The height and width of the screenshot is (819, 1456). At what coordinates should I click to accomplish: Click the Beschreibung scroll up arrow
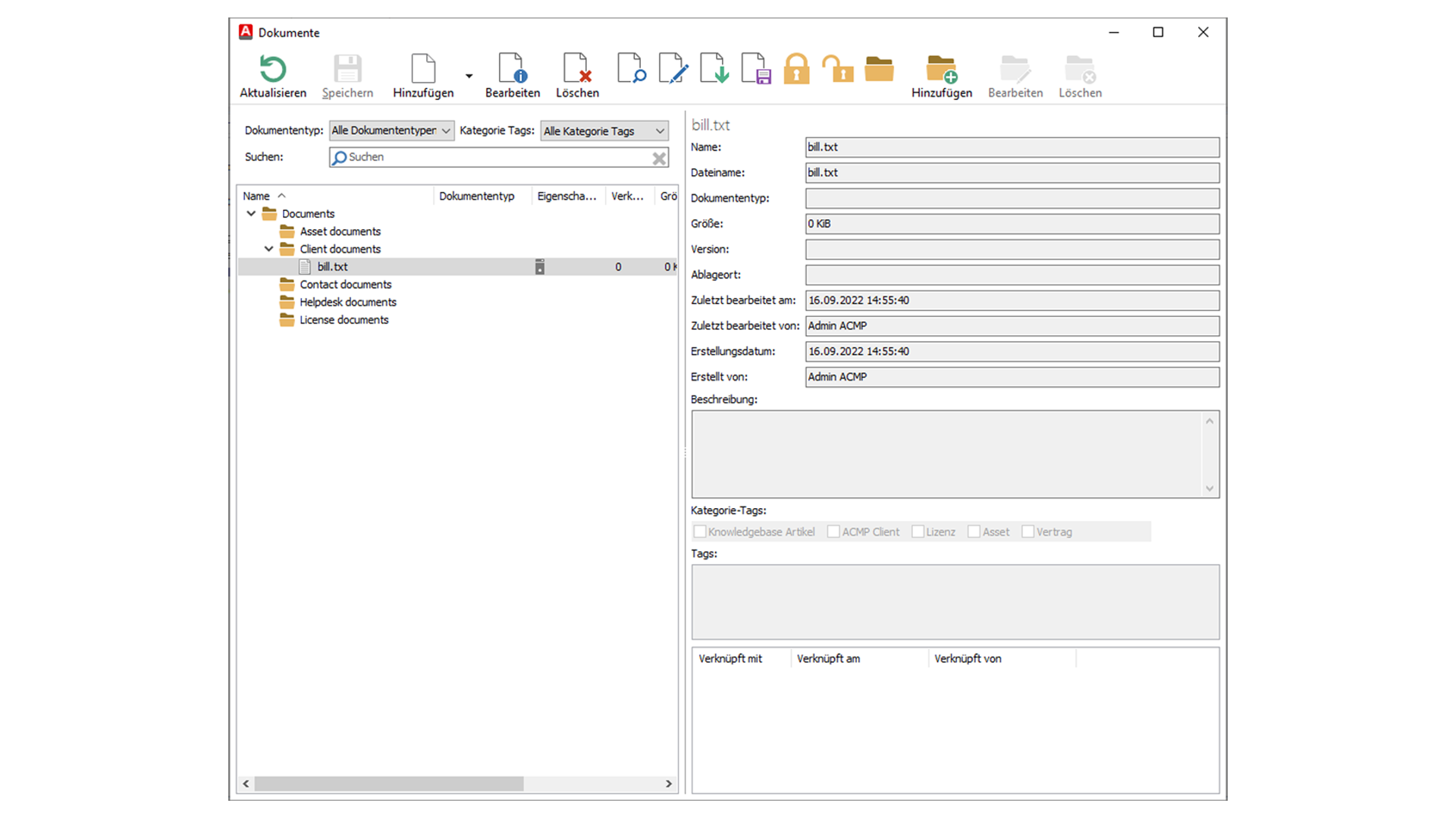1210,421
